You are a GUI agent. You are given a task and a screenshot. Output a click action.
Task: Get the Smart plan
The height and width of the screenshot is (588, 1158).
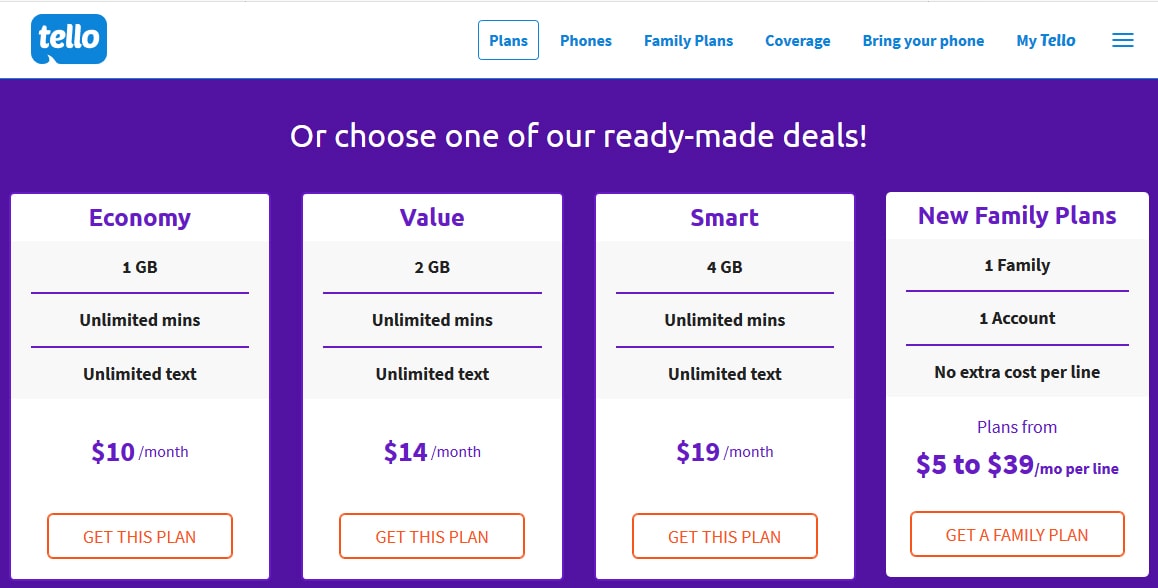pyautogui.click(x=724, y=536)
